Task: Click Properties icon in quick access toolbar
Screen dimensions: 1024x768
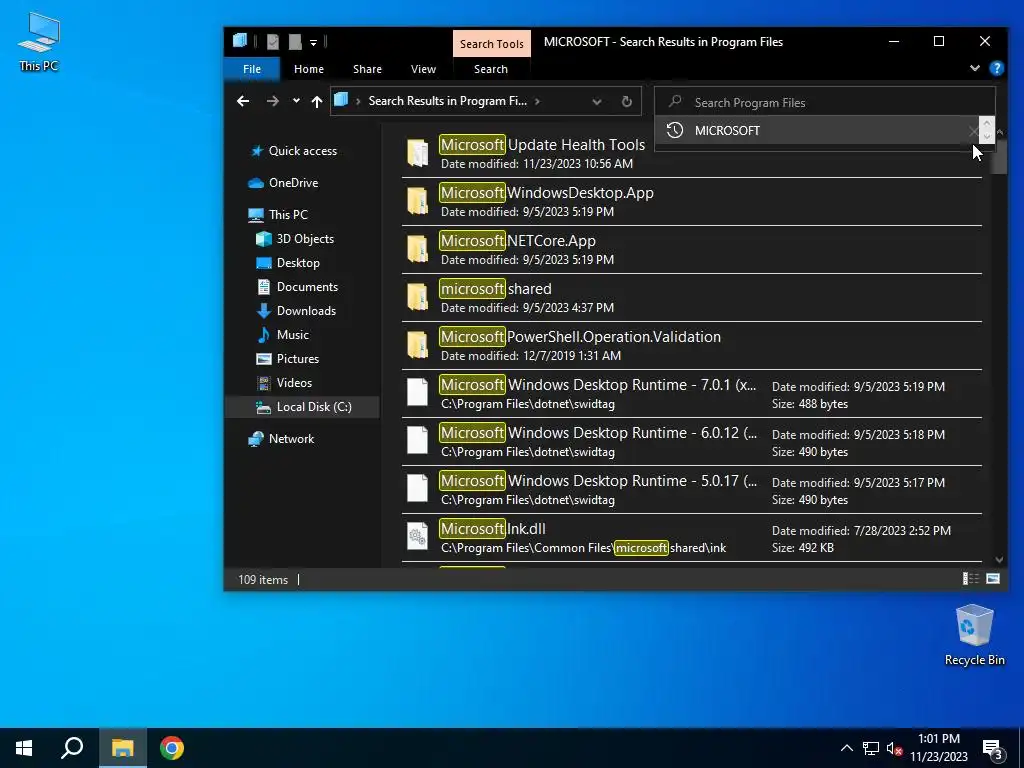Action: (x=273, y=42)
